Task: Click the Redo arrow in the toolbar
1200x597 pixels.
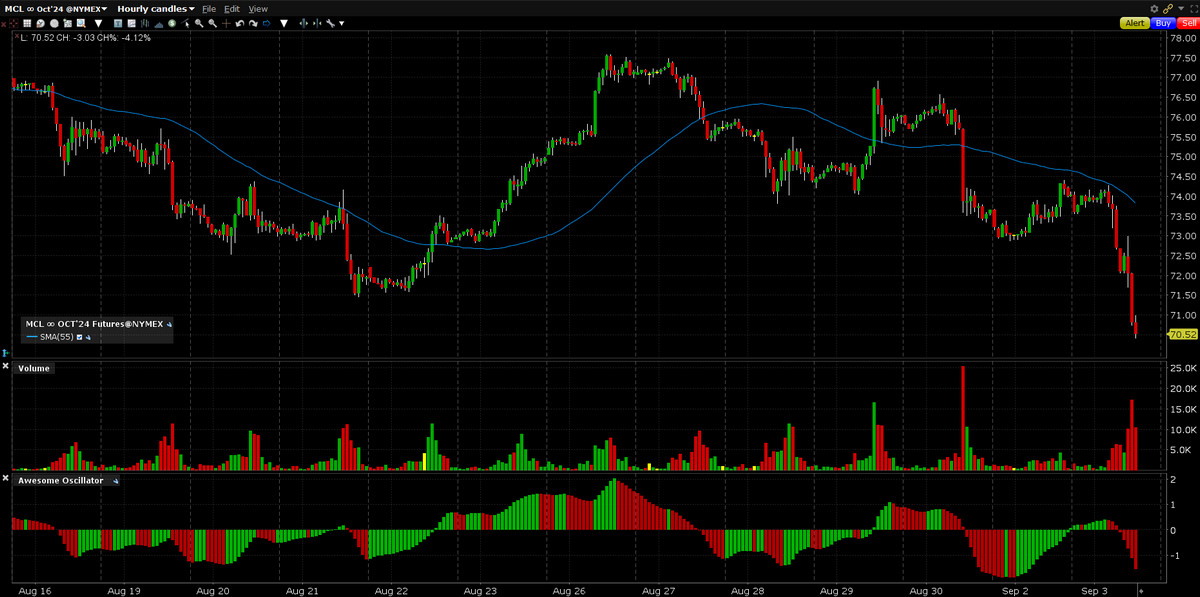Action: [x=254, y=22]
